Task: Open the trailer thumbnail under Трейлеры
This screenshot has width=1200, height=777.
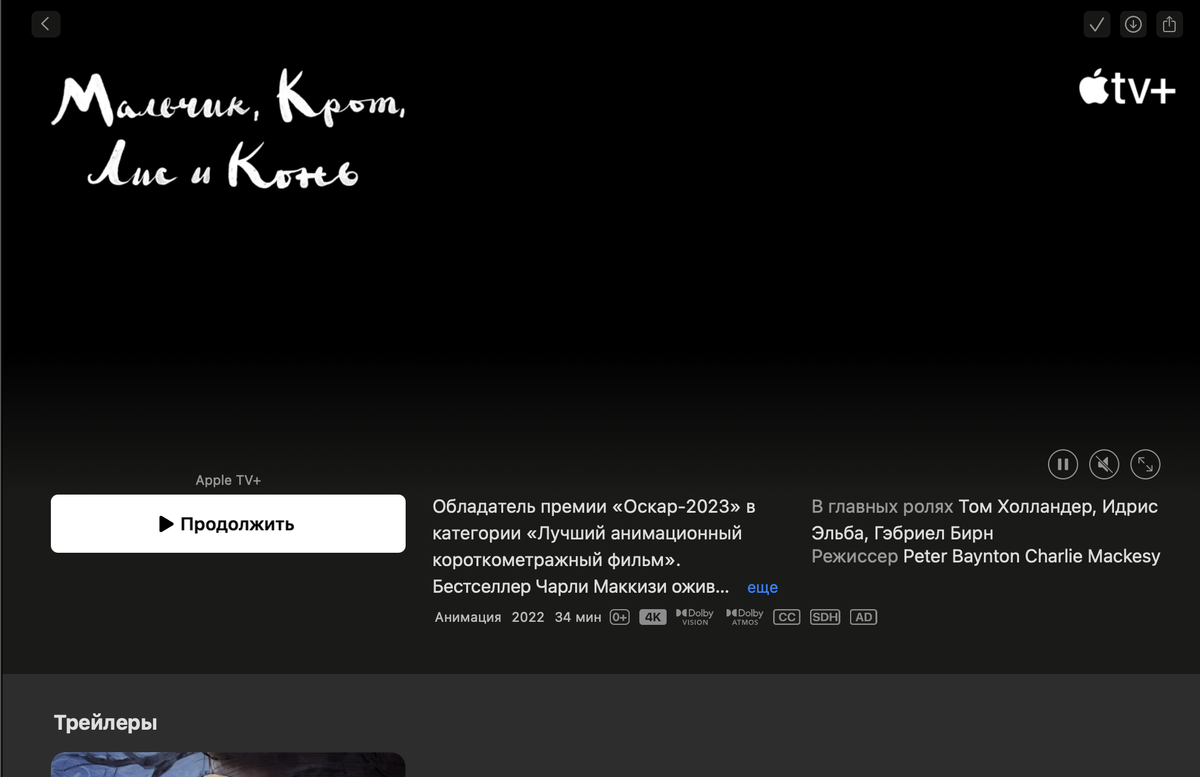Action: click(228, 765)
